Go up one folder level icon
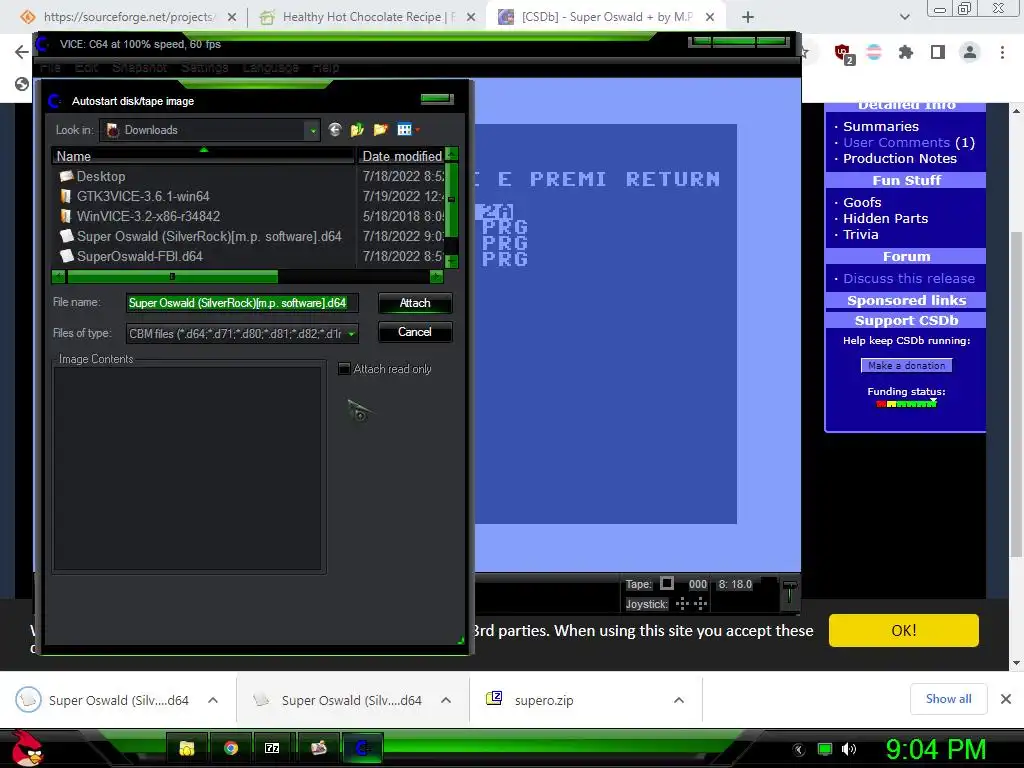Screen dimensions: 1024x768 (x=357, y=129)
